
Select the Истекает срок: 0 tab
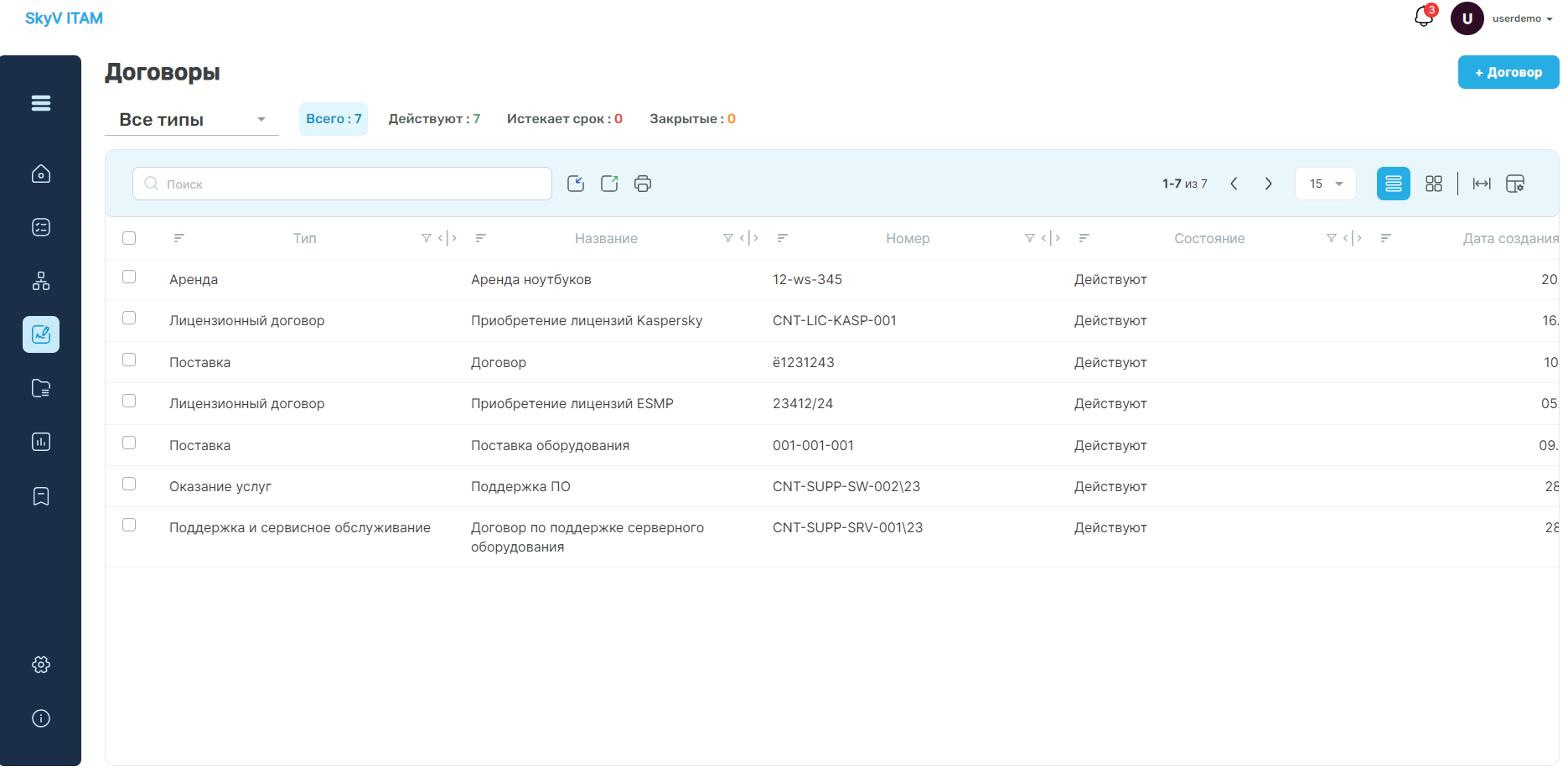pyautogui.click(x=565, y=119)
